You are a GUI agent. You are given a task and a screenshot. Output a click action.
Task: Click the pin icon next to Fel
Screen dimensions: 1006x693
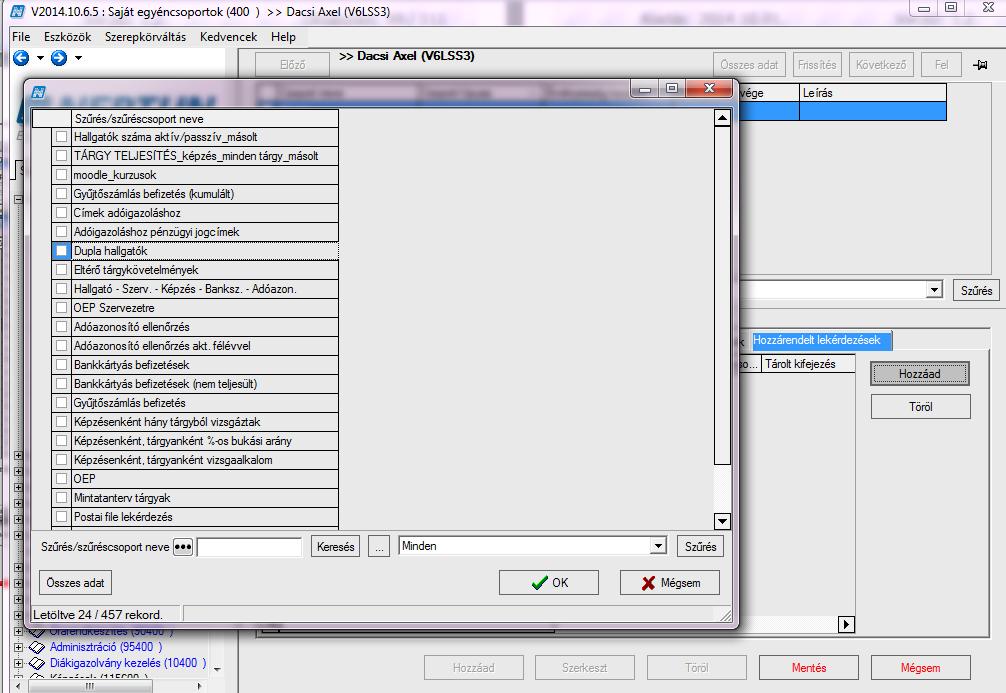[980, 65]
